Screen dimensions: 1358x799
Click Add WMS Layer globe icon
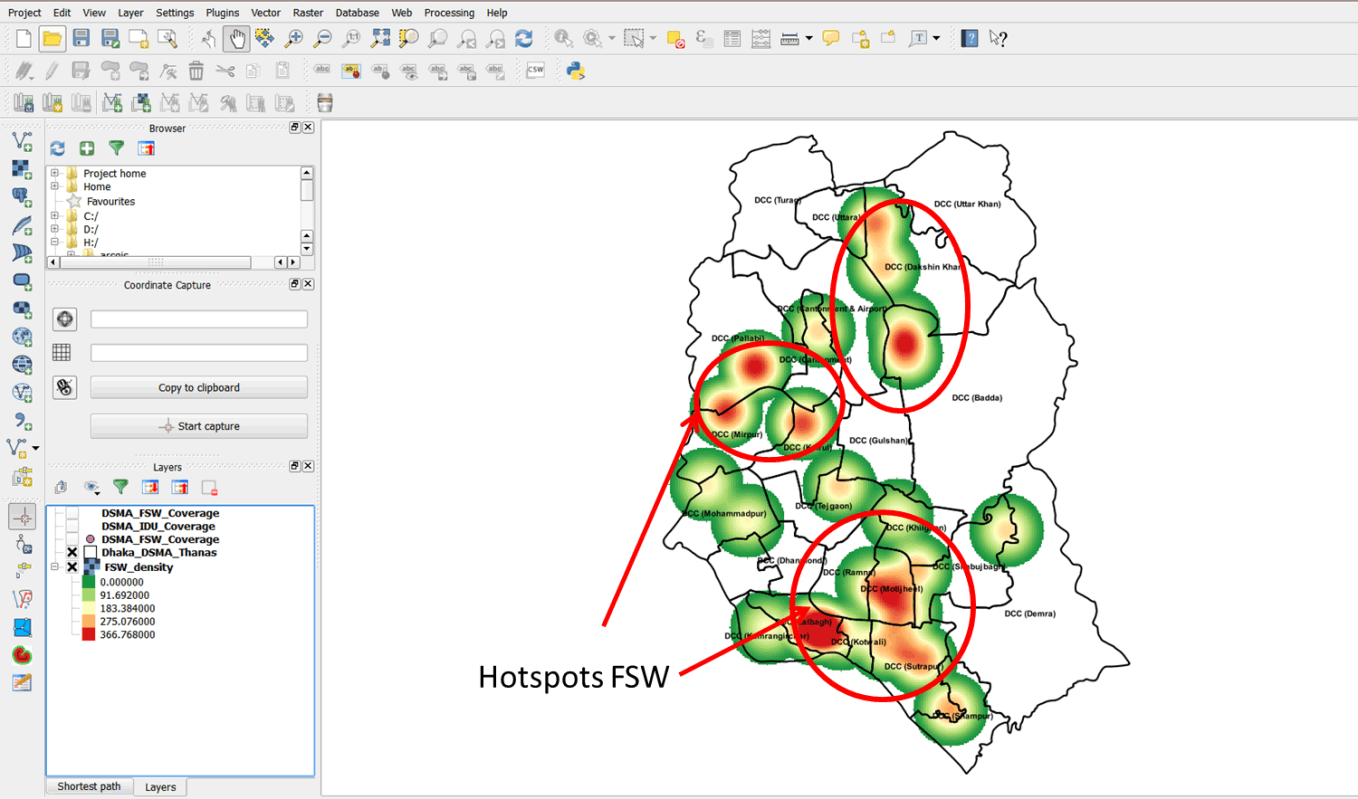coord(22,336)
